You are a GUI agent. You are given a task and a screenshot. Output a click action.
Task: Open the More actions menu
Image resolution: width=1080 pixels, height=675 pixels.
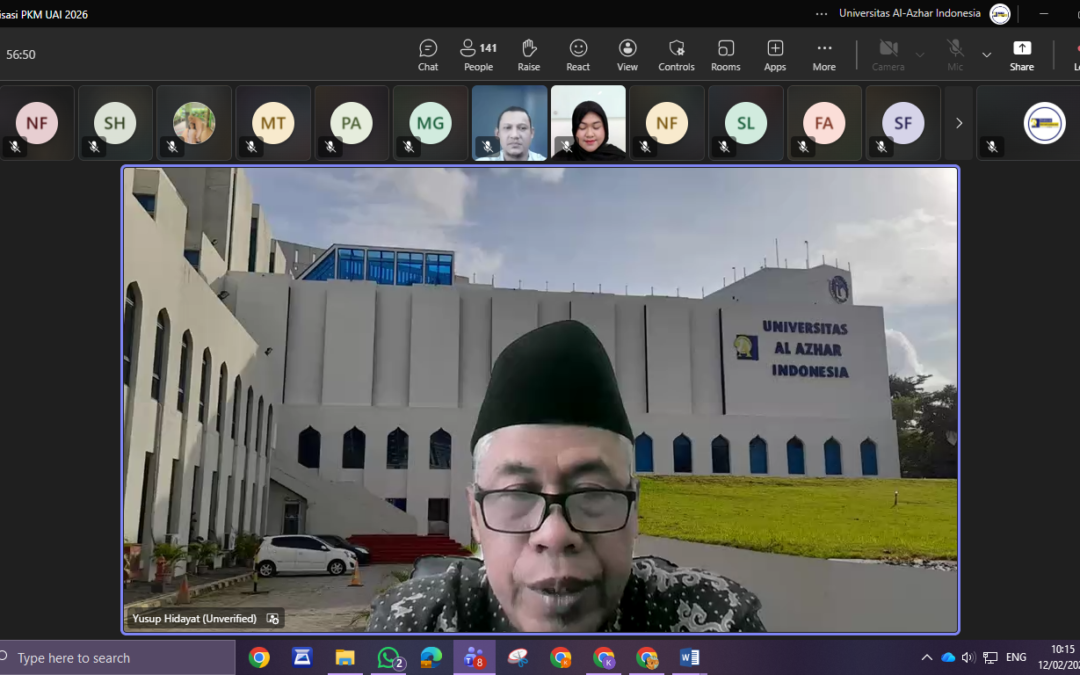point(824,55)
